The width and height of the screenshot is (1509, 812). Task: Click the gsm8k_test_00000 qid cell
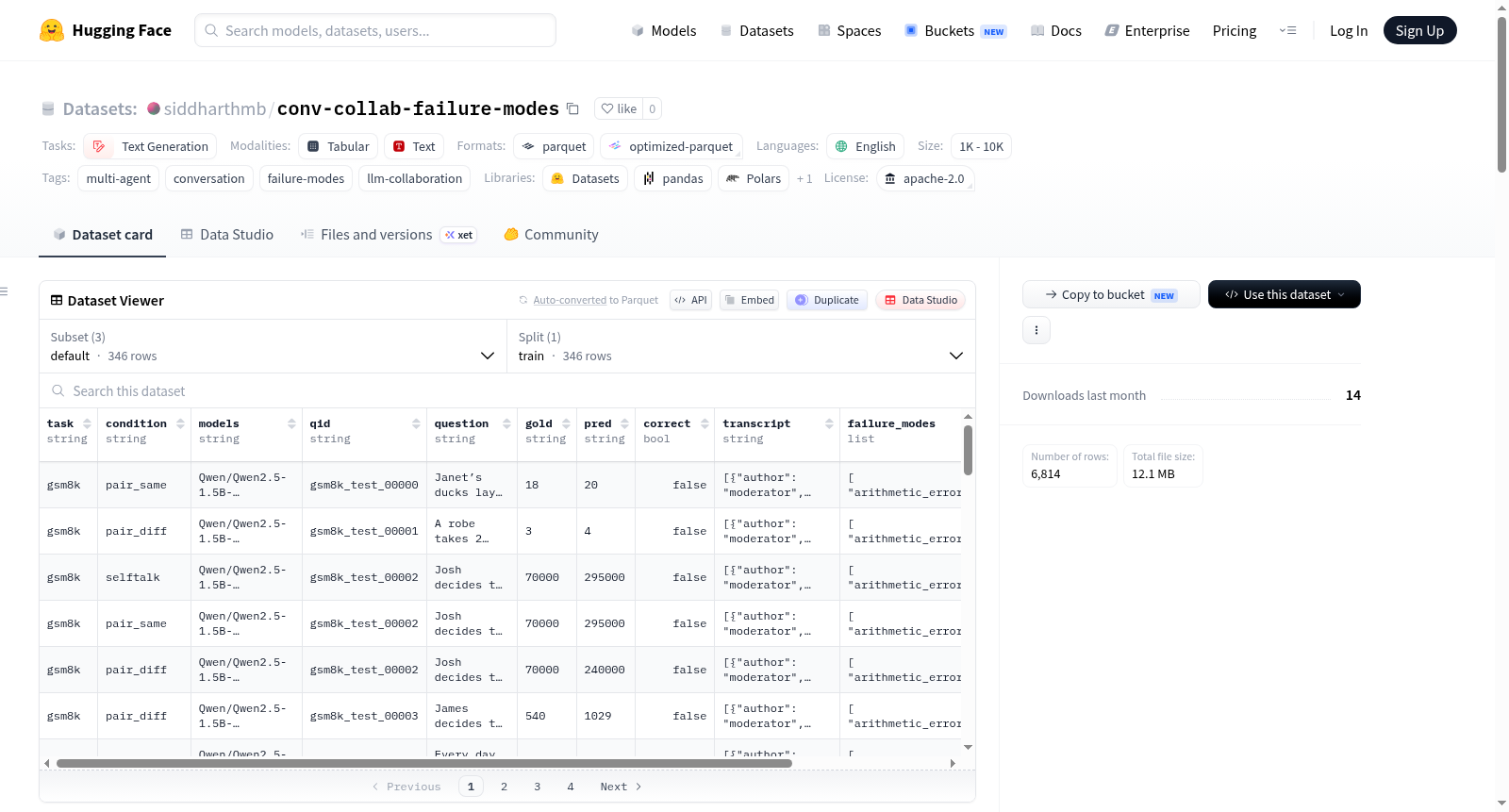pyautogui.click(x=364, y=485)
